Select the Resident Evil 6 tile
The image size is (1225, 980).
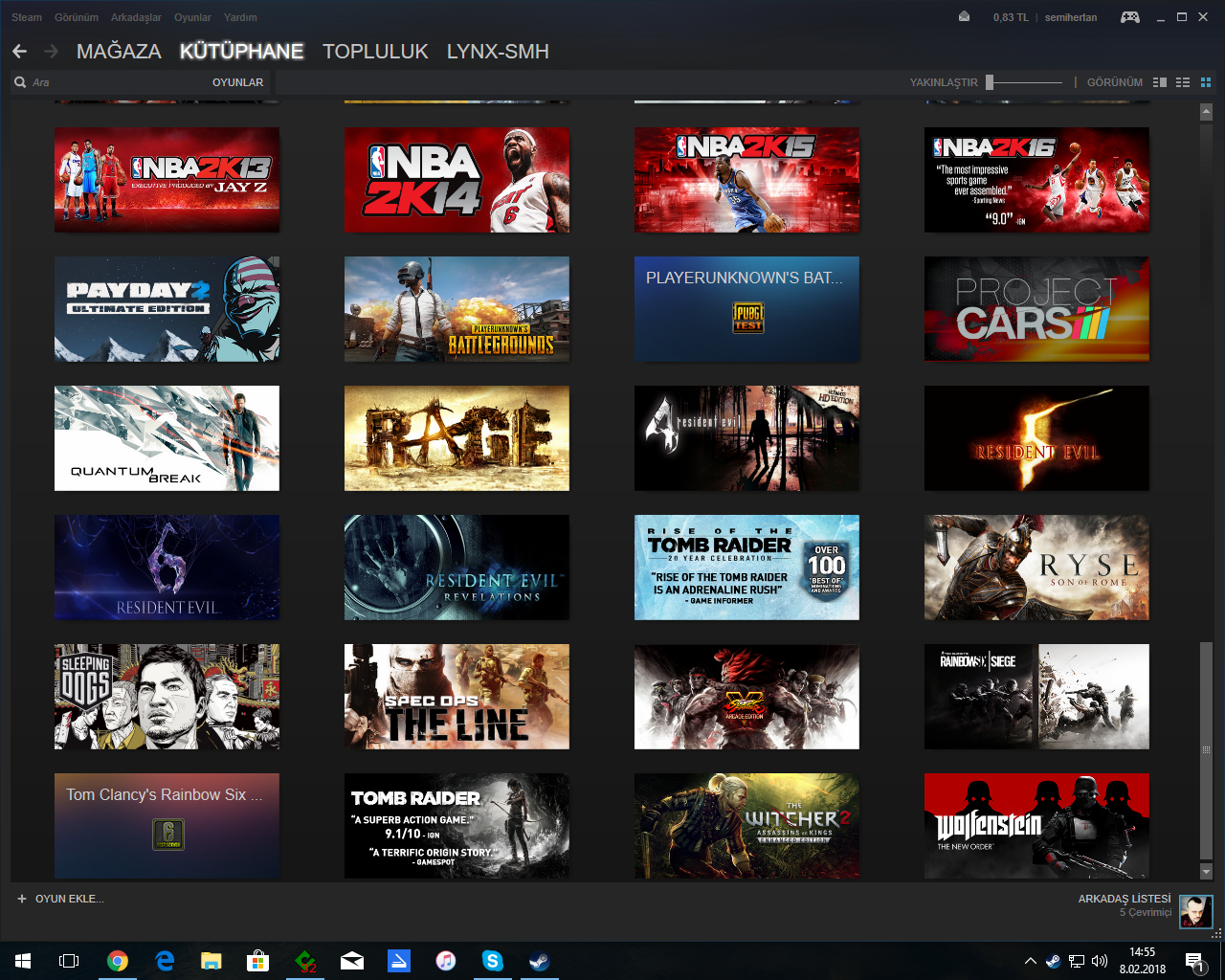pyautogui.click(x=167, y=568)
